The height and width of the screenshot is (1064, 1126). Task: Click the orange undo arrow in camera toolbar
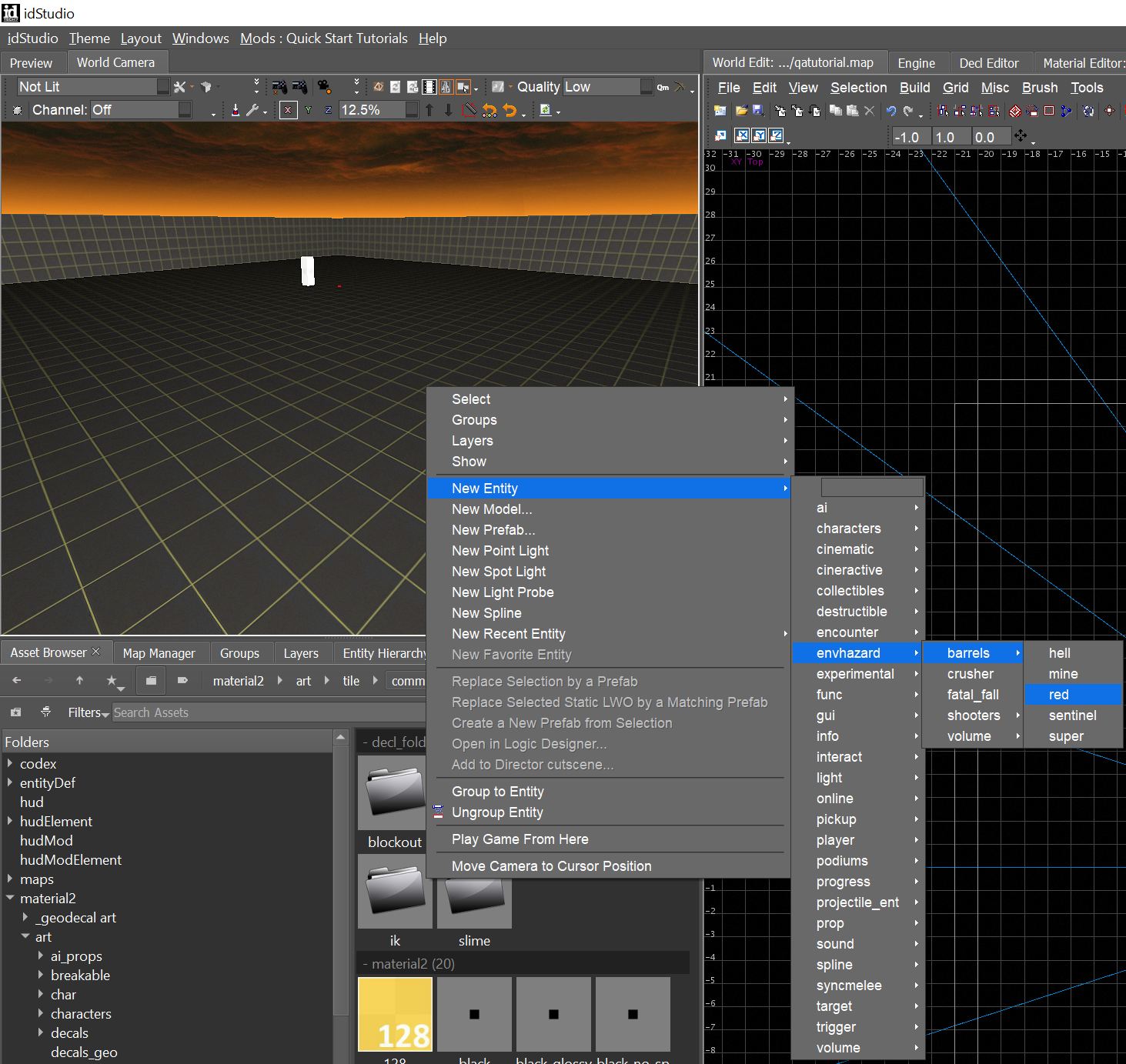[x=510, y=110]
